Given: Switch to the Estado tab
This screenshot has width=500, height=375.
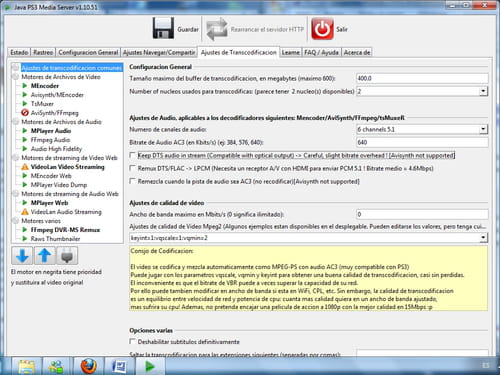Looking at the screenshot, I should (x=19, y=52).
